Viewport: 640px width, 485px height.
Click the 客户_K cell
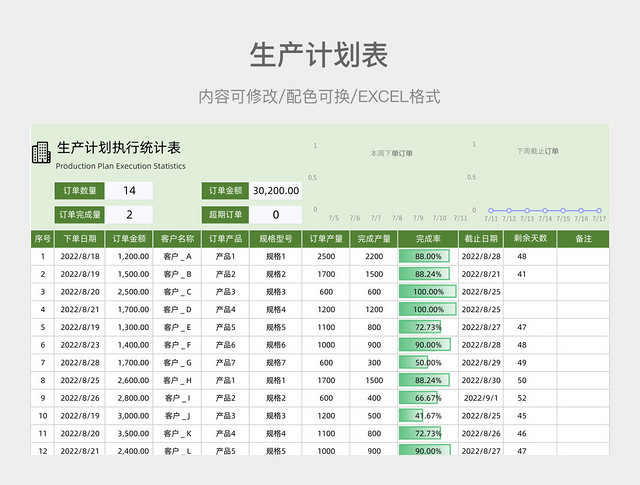coord(177,433)
